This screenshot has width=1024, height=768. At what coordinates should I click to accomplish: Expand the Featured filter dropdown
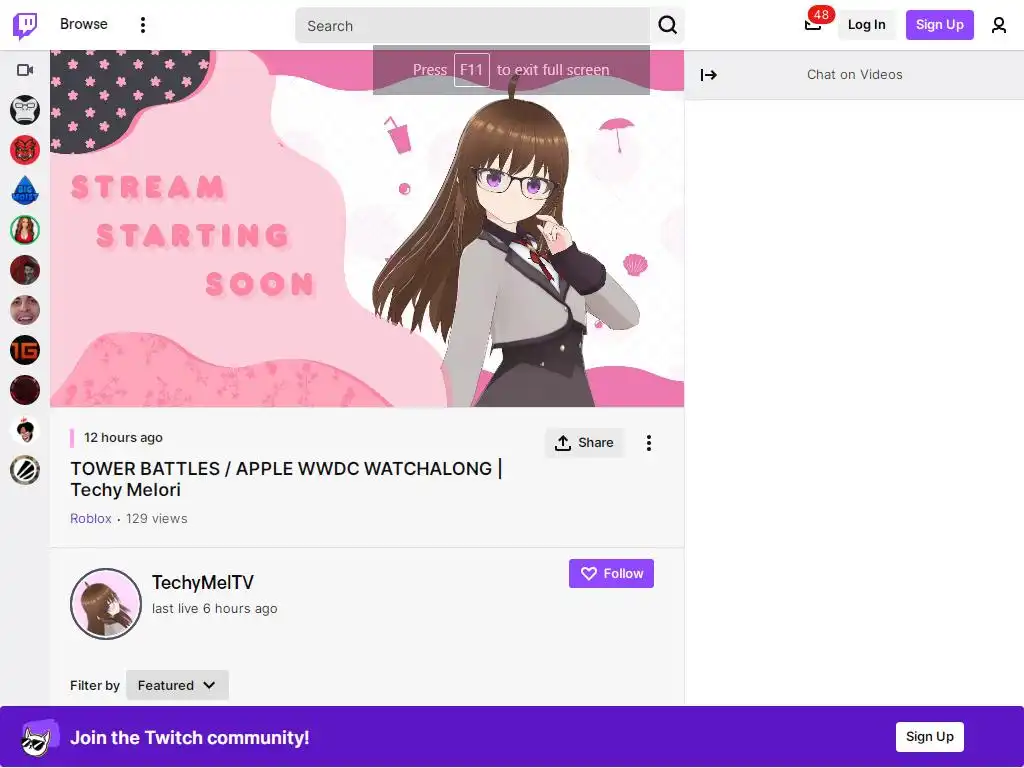(x=177, y=685)
